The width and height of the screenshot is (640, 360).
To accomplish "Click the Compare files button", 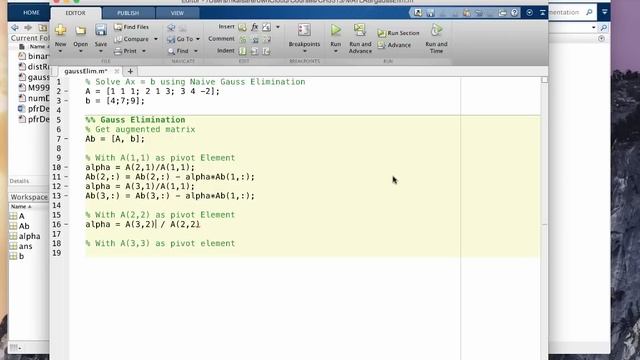I will pyautogui.click(x=131, y=39).
